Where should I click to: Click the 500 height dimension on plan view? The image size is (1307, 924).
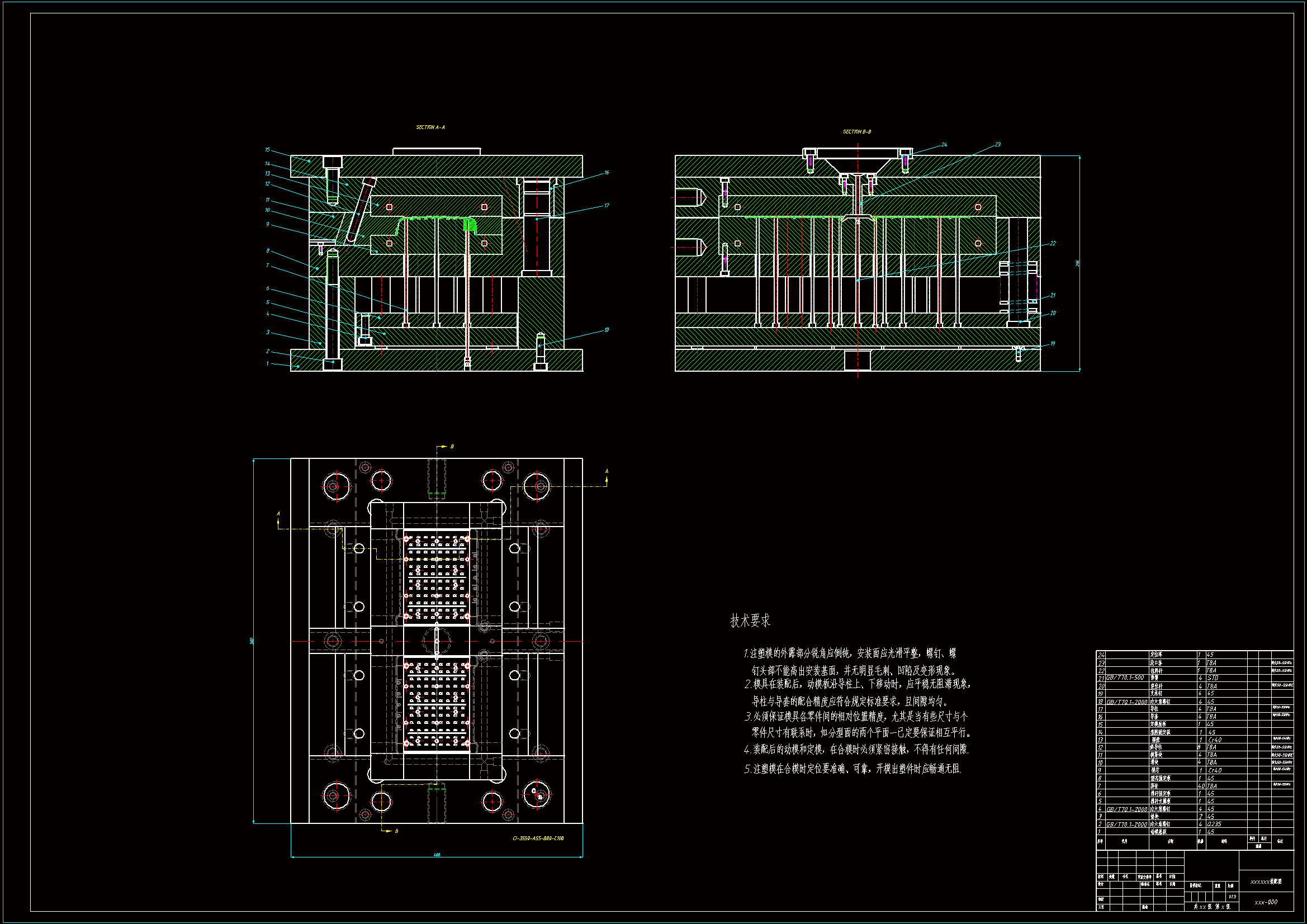(x=252, y=641)
